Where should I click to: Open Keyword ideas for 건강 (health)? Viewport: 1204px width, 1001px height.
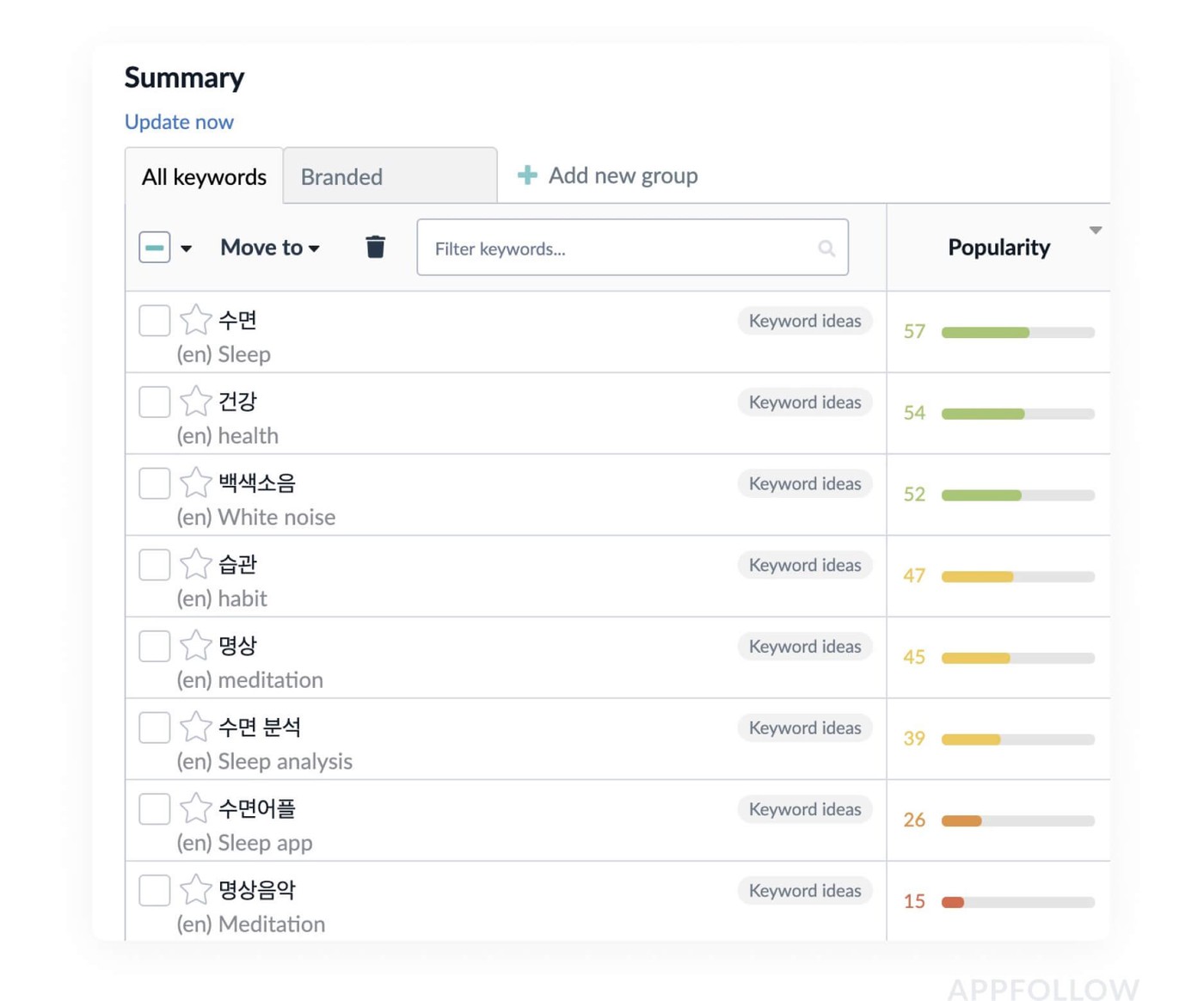(x=804, y=402)
